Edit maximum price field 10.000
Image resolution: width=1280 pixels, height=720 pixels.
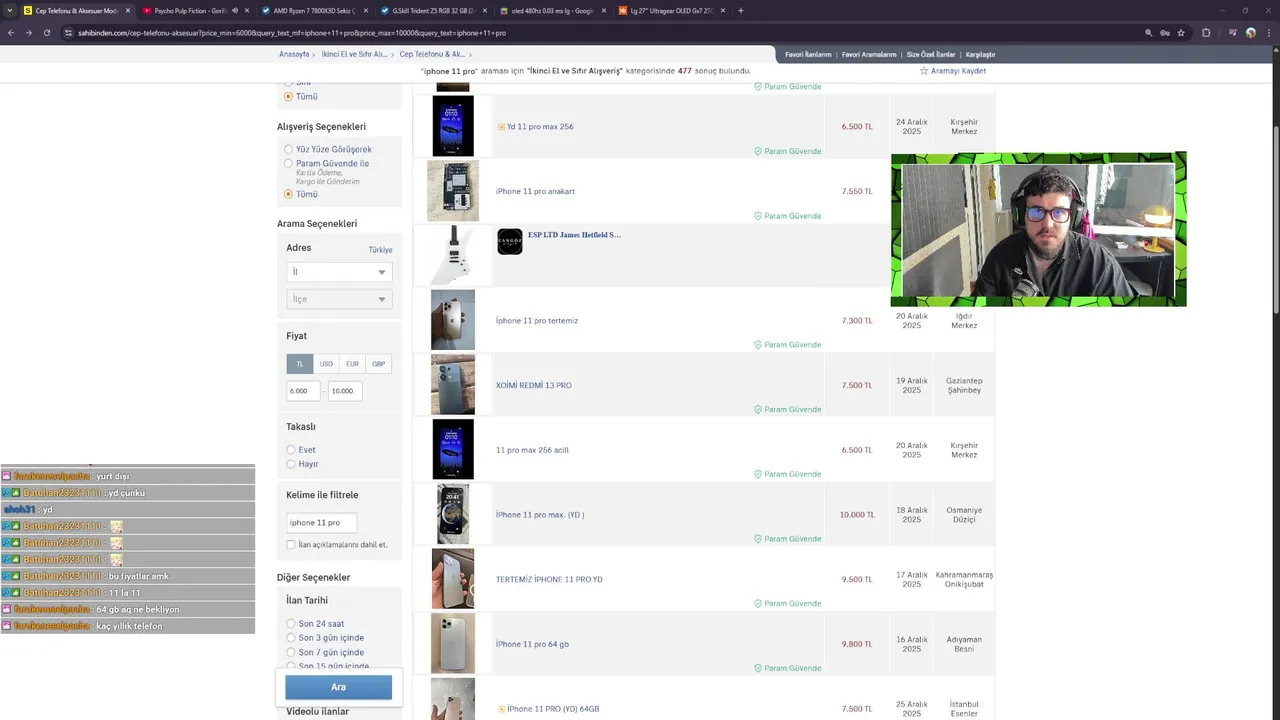[345, 391]
